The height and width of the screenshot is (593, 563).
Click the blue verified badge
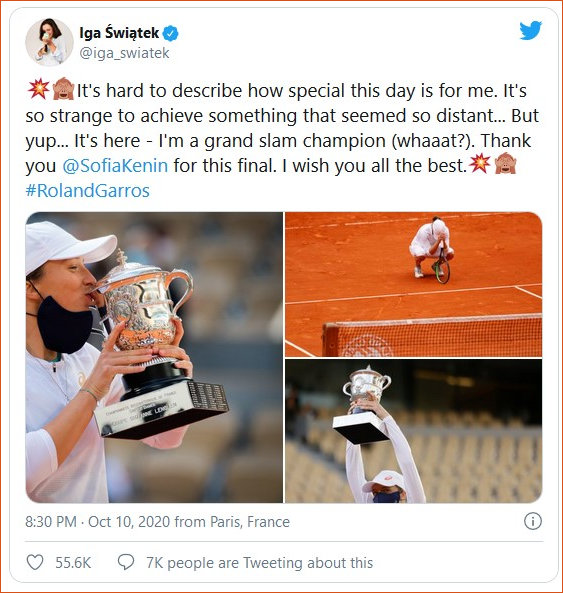171,33
